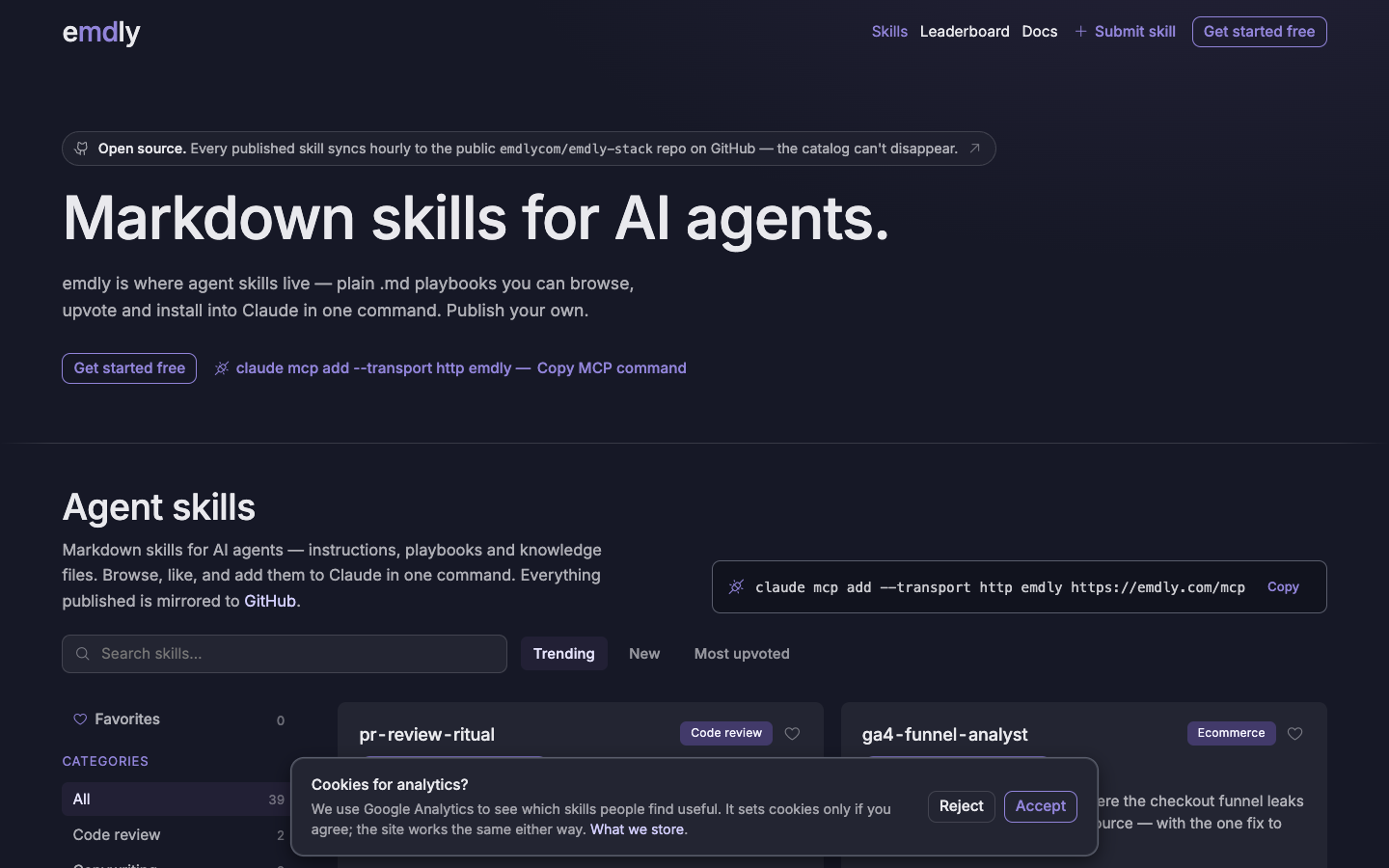This screenshot has height=868, width=1389.
Task: Open the external arrow in Open source banner
Action: point(975,149)
